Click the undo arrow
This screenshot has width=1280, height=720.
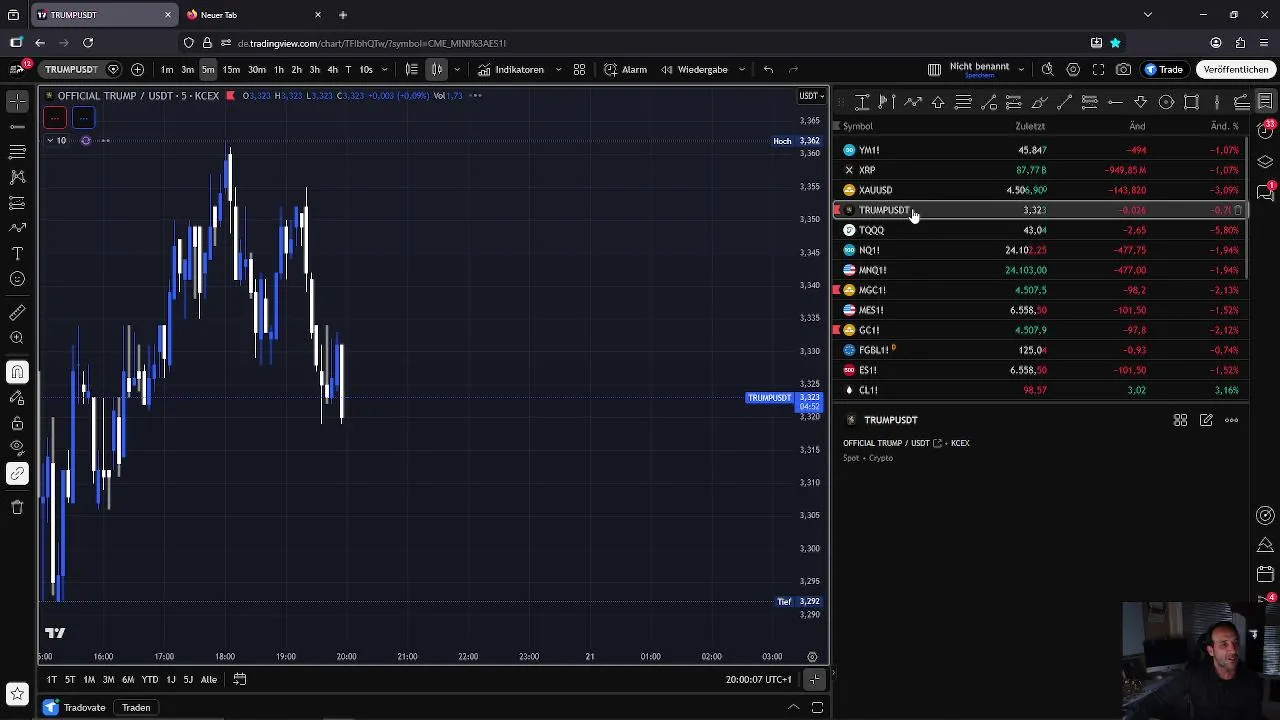click(768, 69)
